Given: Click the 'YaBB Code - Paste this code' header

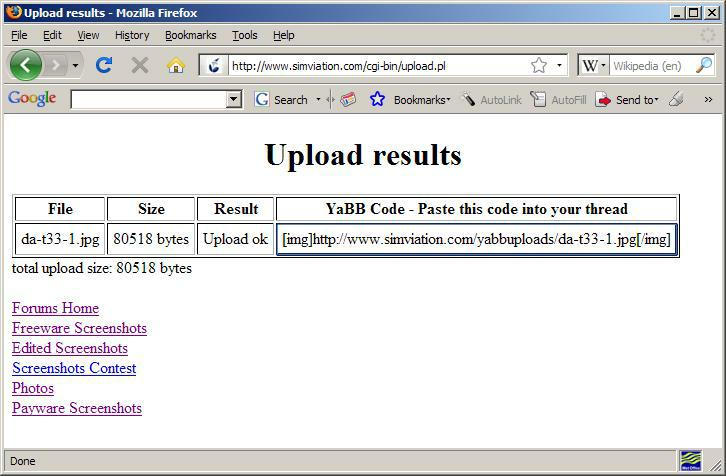Looking at the screenshot, I should coord(476,209).
